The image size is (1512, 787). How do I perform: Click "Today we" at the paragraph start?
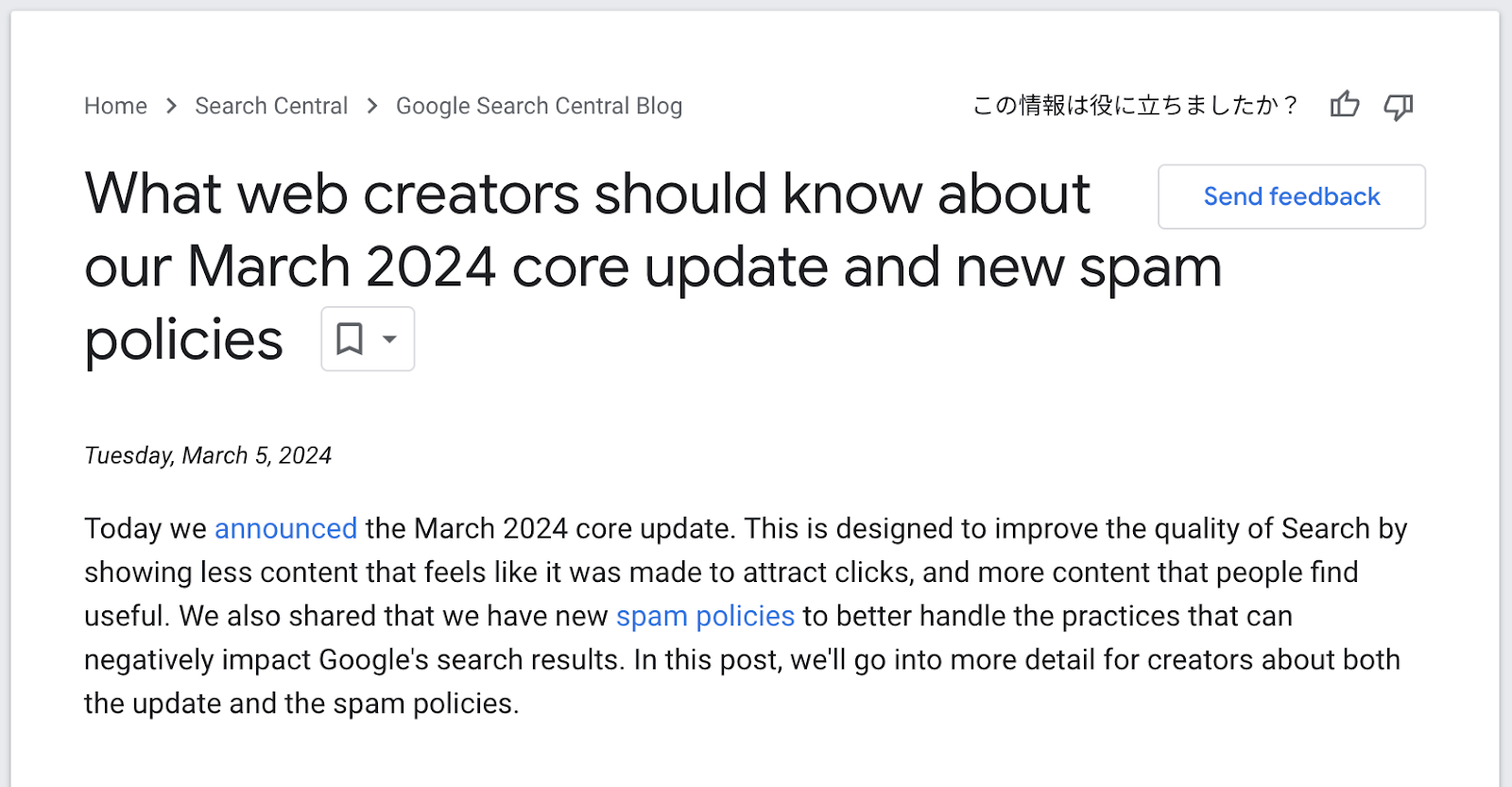[x=145, y=528]
